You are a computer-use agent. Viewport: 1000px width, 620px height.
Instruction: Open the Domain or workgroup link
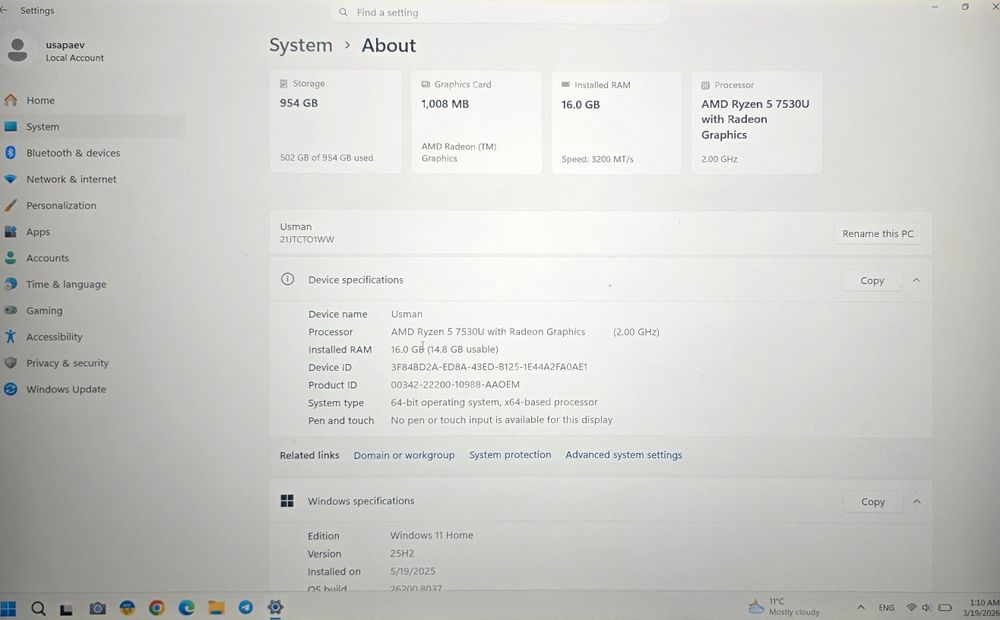click(404, 455)
